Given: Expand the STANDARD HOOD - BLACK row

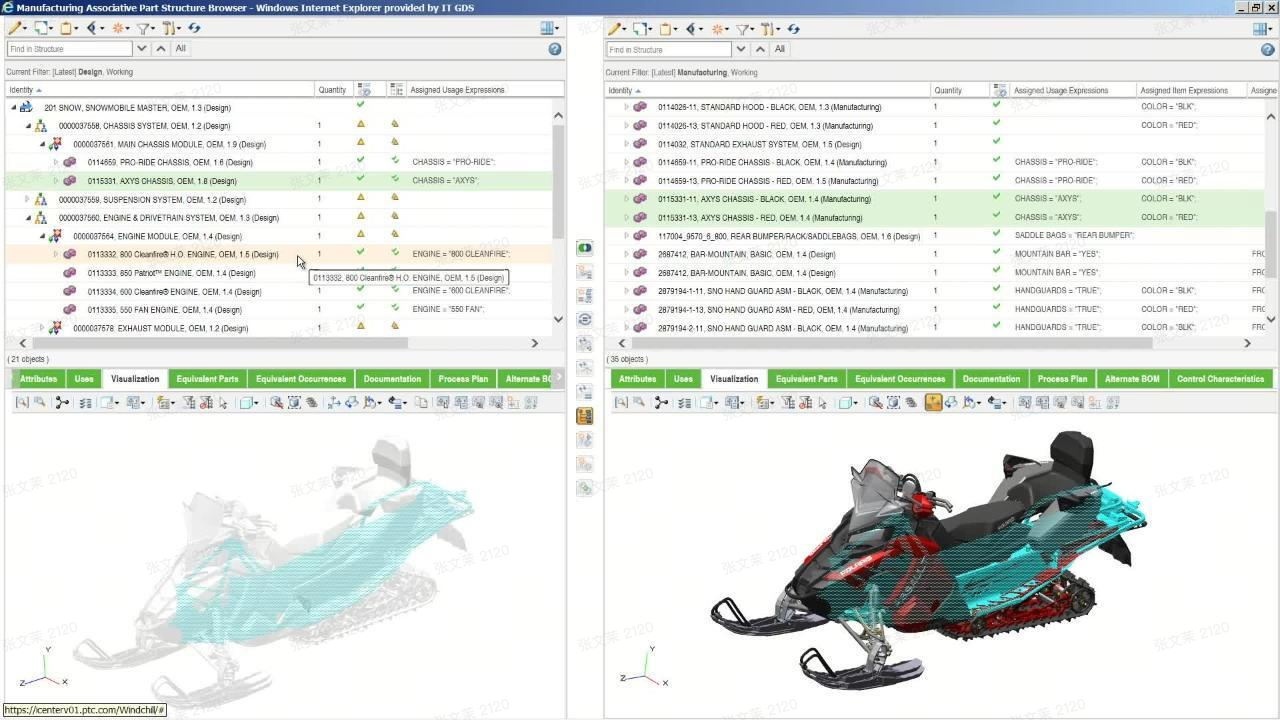Looking at the screenshot, I should point(626,107).
